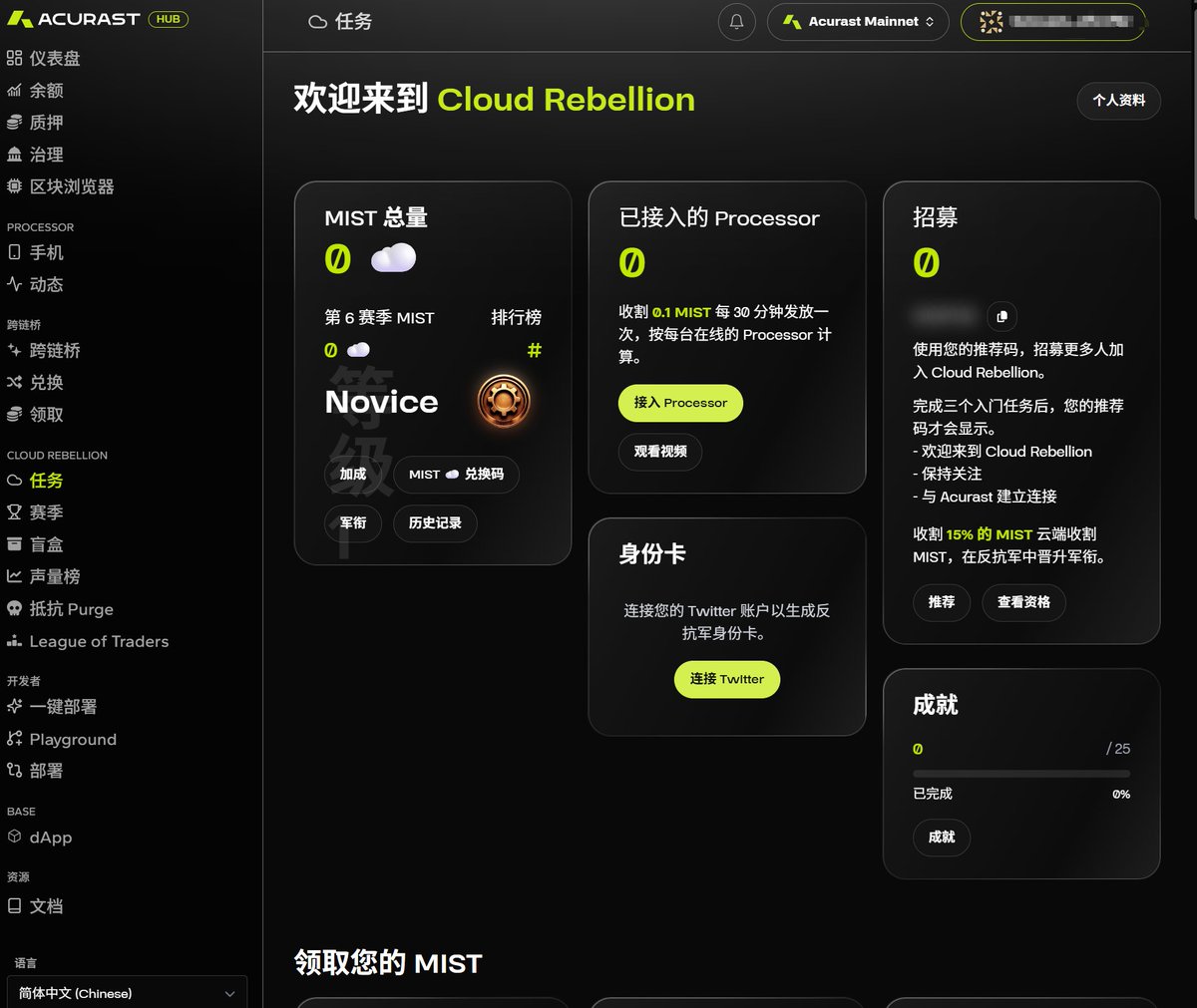1197x1008 pixels.
Task: Open 赛季 in the sidebar
Action: click(x=36, y=512)
